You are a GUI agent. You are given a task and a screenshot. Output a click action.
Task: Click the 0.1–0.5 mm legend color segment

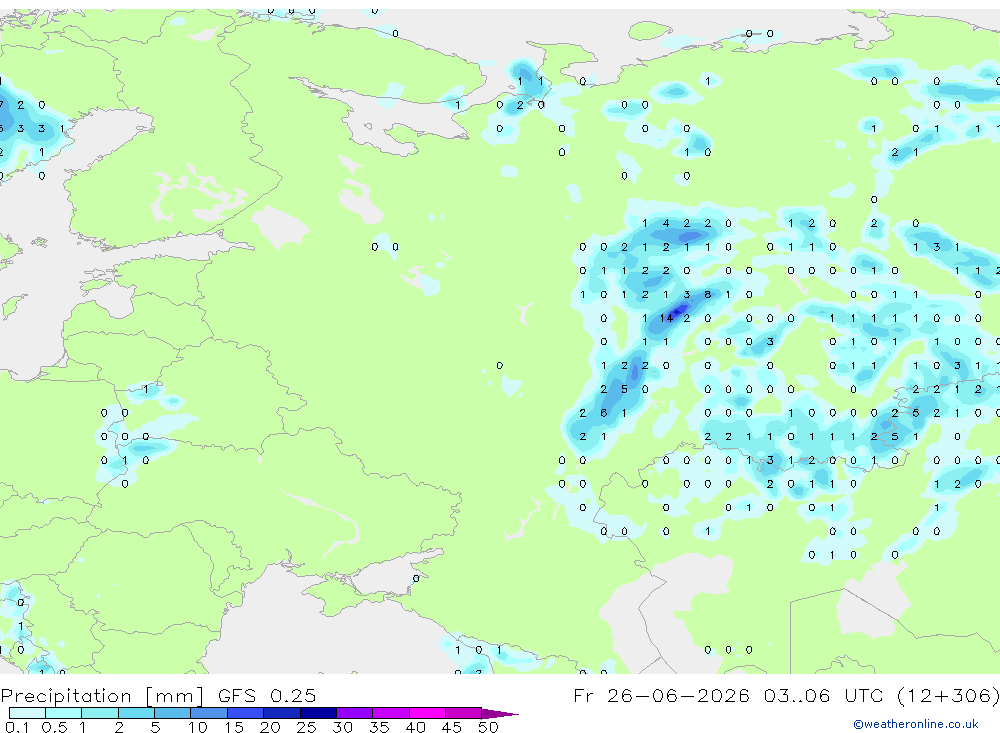(x=27, y=713)
